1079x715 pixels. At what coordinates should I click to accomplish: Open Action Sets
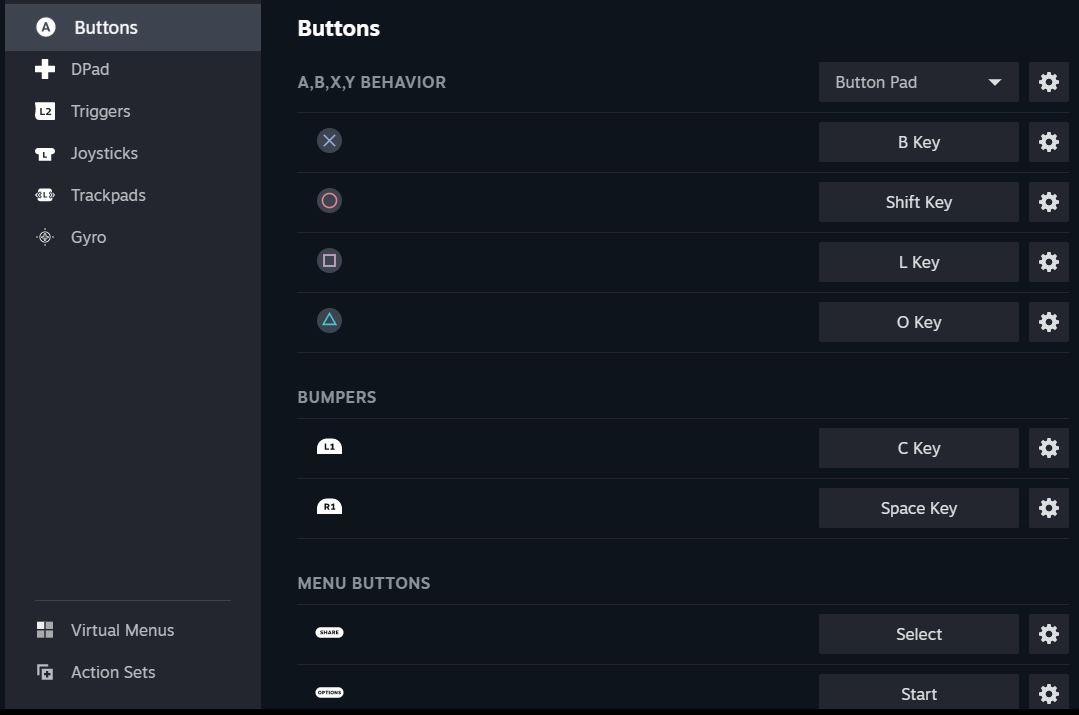(113, 672)
